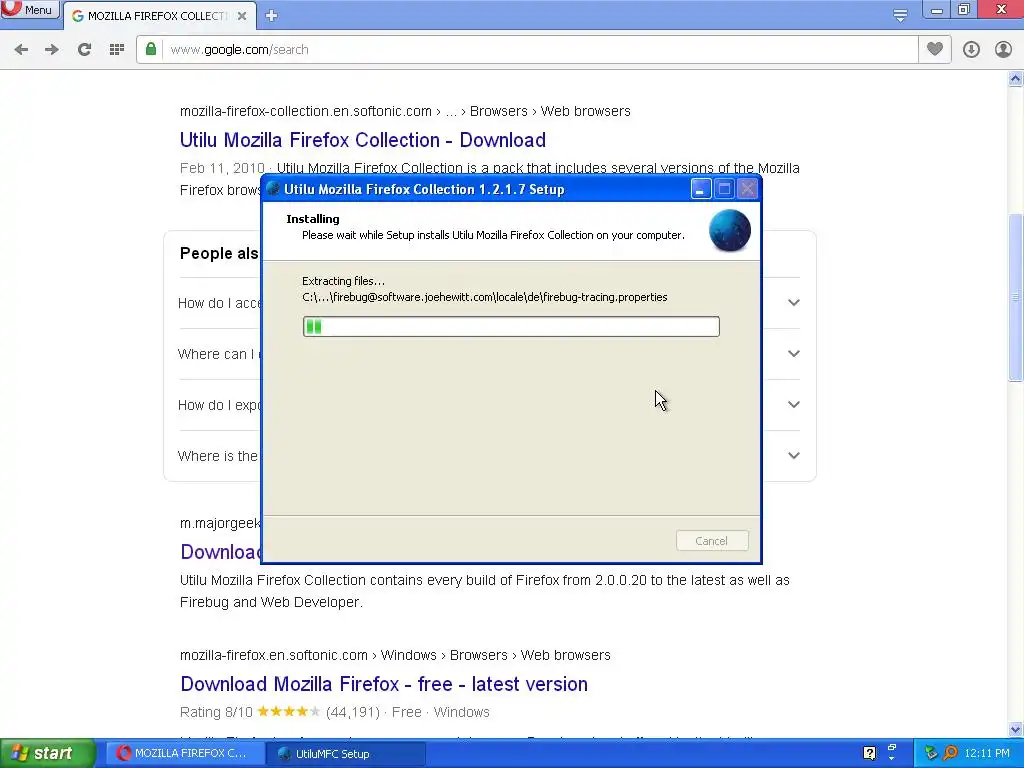Close the Google search tab
The image size is (1024, 768).
(242, 16)
